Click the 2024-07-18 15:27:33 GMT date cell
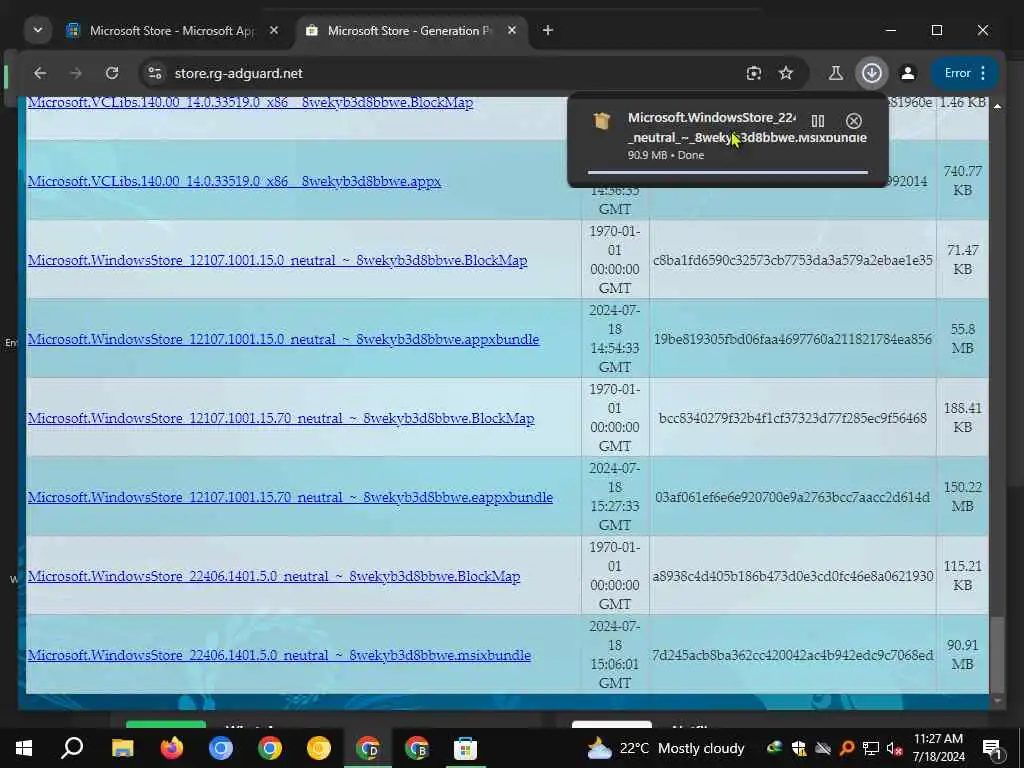The height and width of the screenshot is (768, 1024). [x=615, y=496]
